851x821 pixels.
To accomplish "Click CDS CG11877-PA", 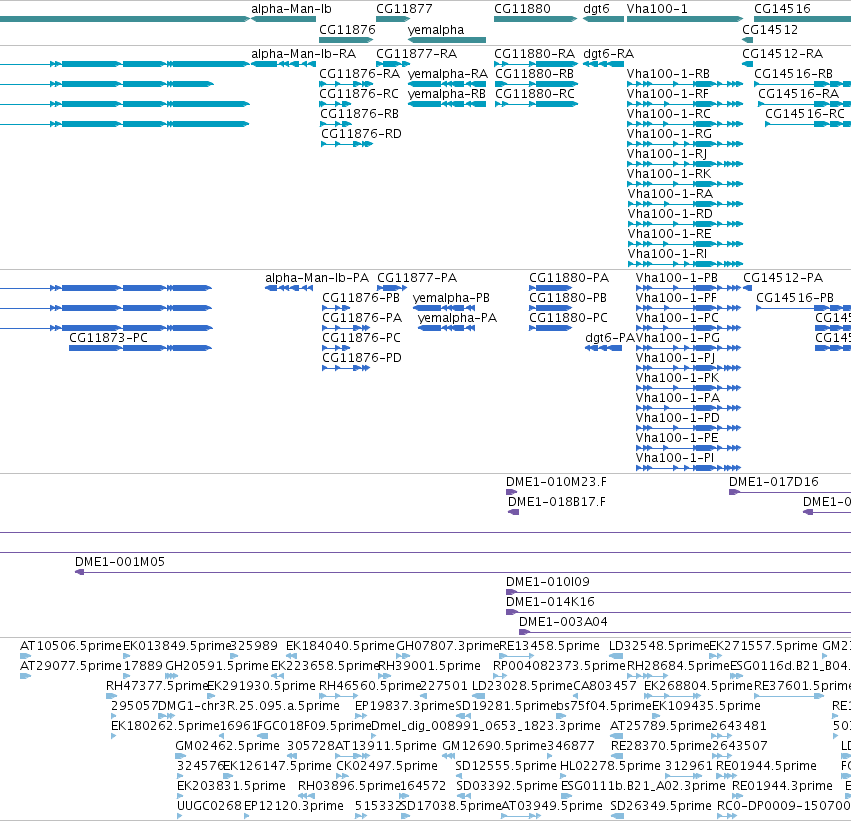I will [417, 278].
